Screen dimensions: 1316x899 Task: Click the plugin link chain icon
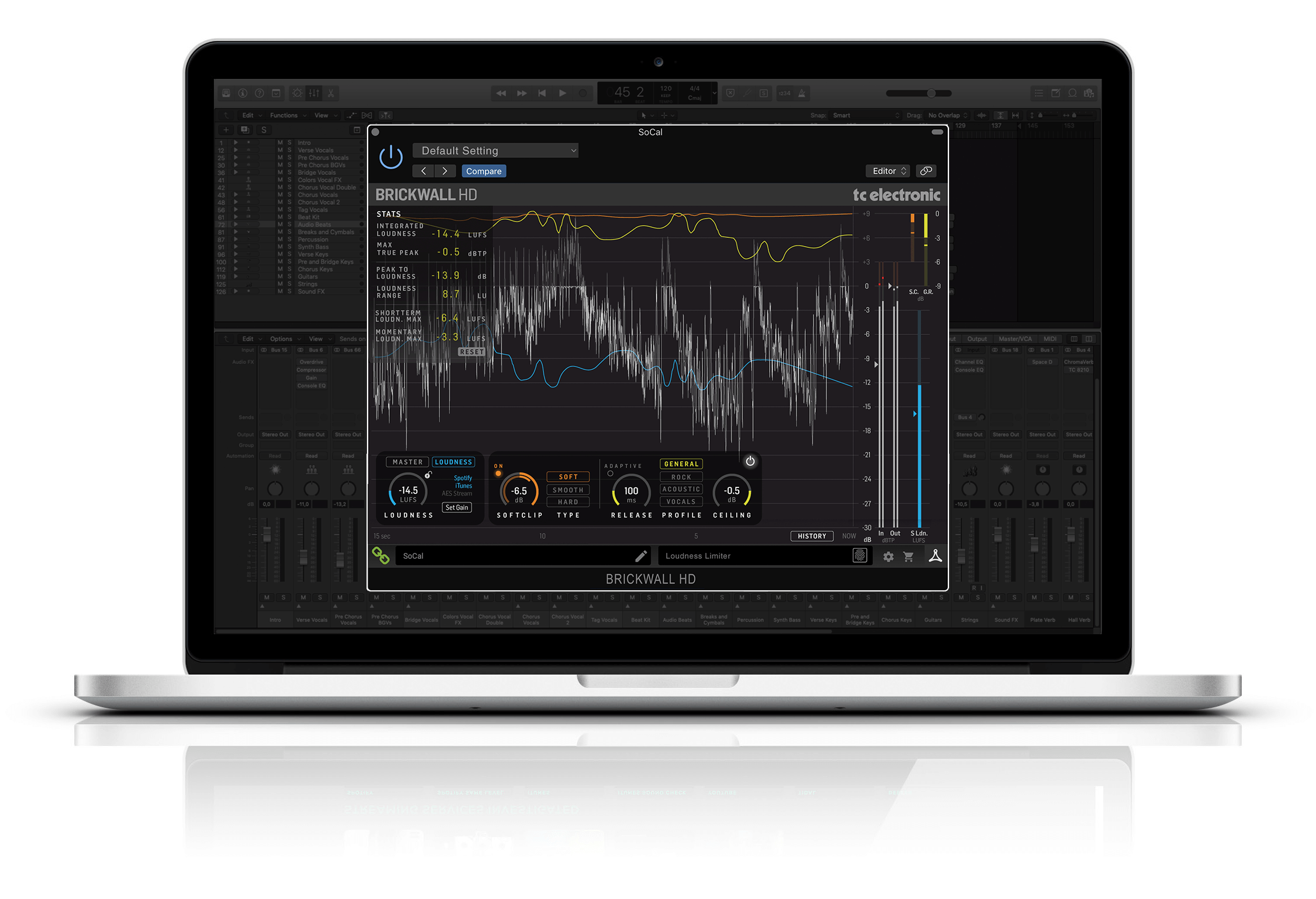[926, 171]
